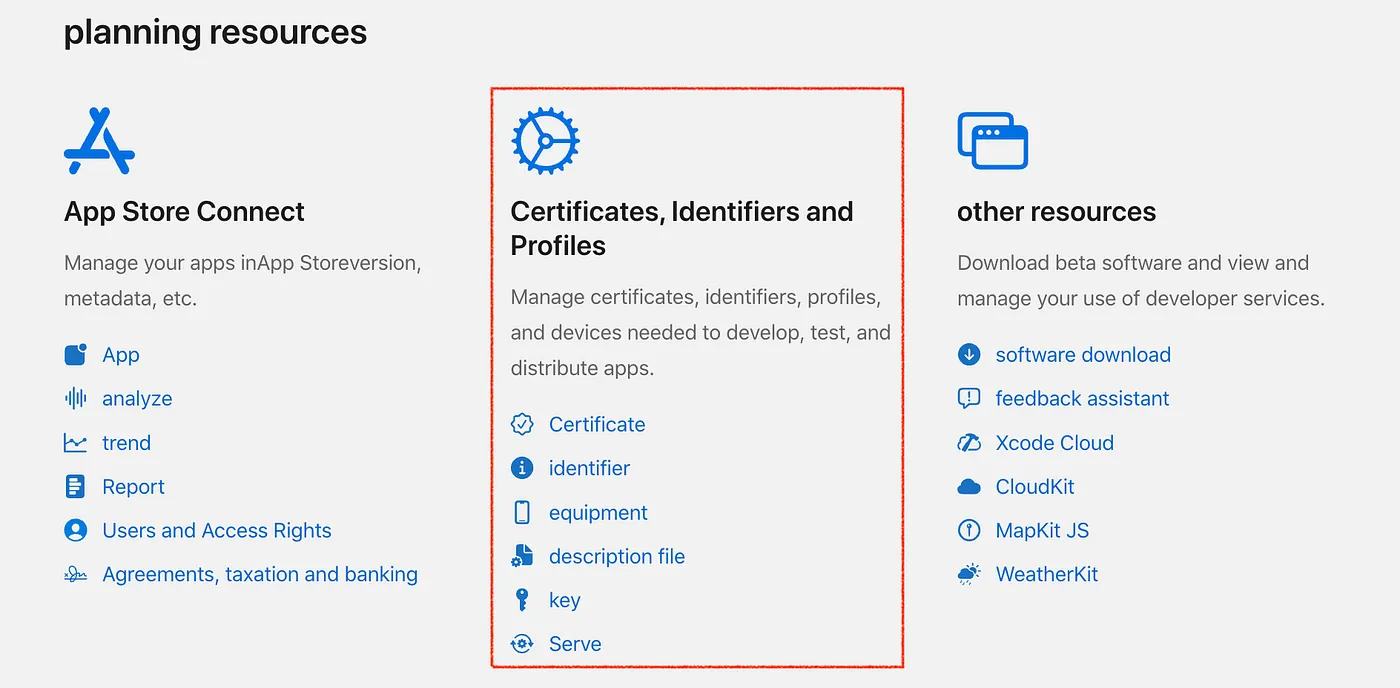
Task: Click the planning resources title
Action: pos(215,33)
